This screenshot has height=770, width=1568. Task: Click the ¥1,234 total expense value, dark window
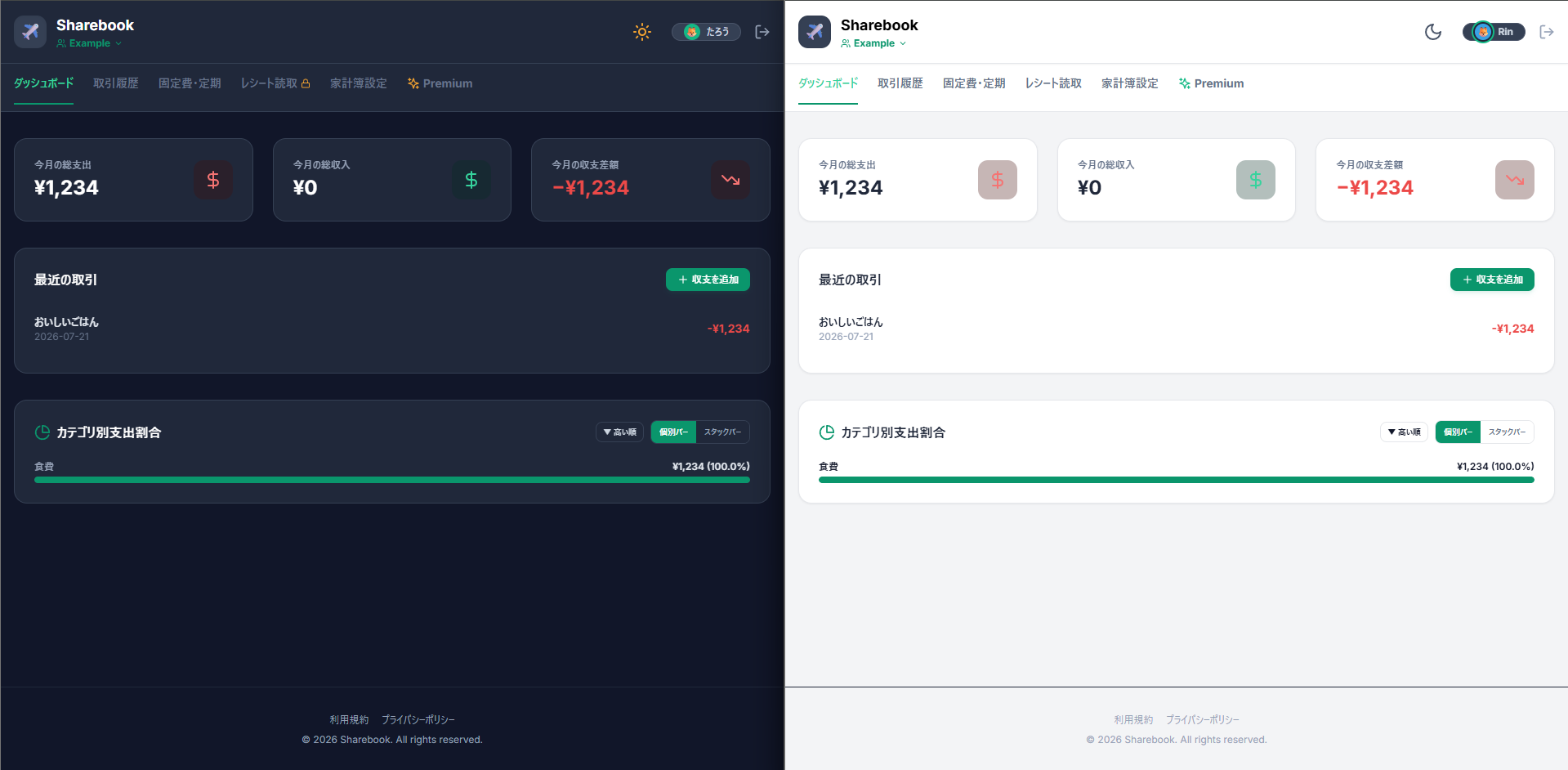[66, 188]
